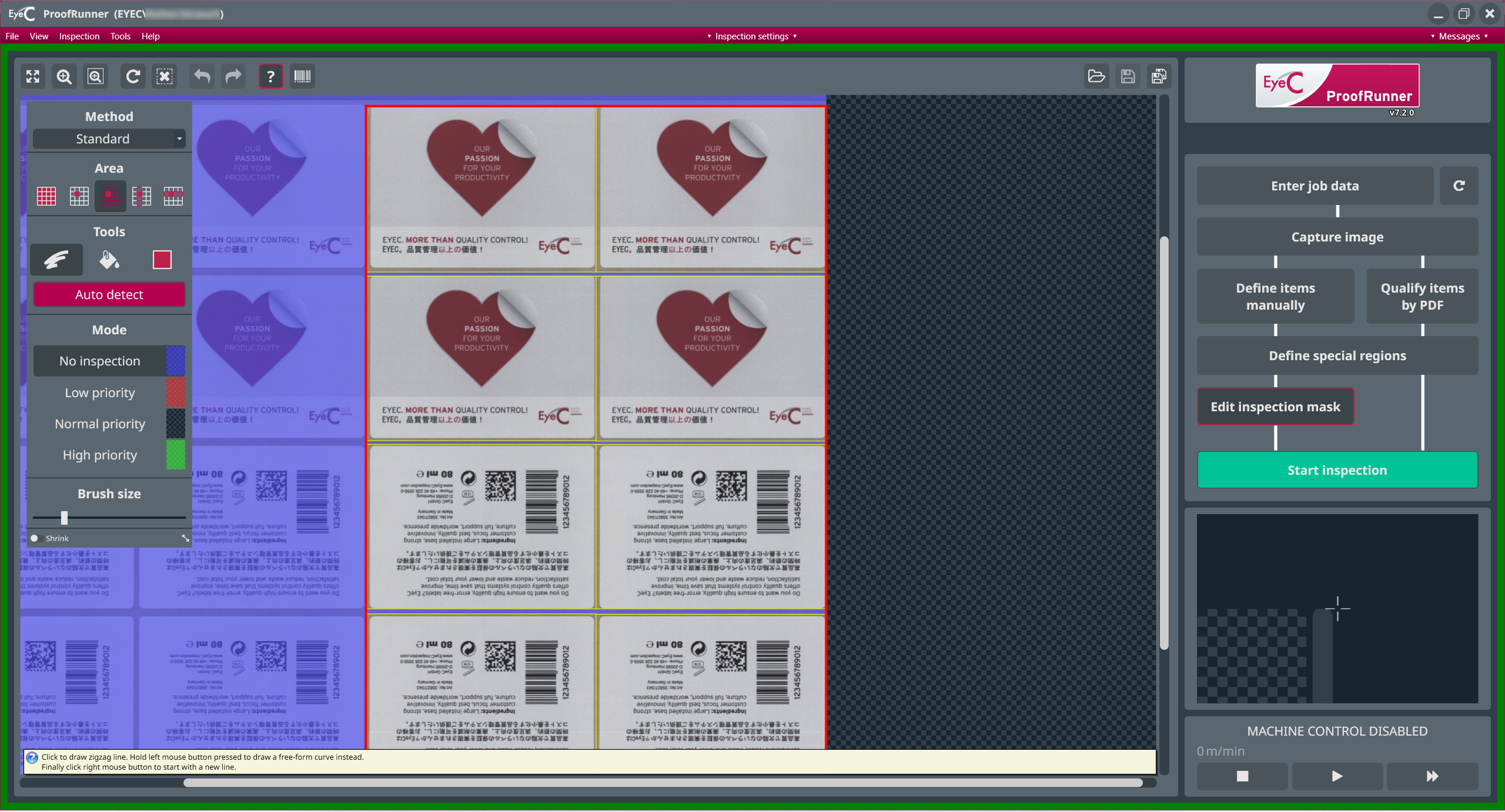
Task: Select the whole-grid area icon
Action: 46,196
